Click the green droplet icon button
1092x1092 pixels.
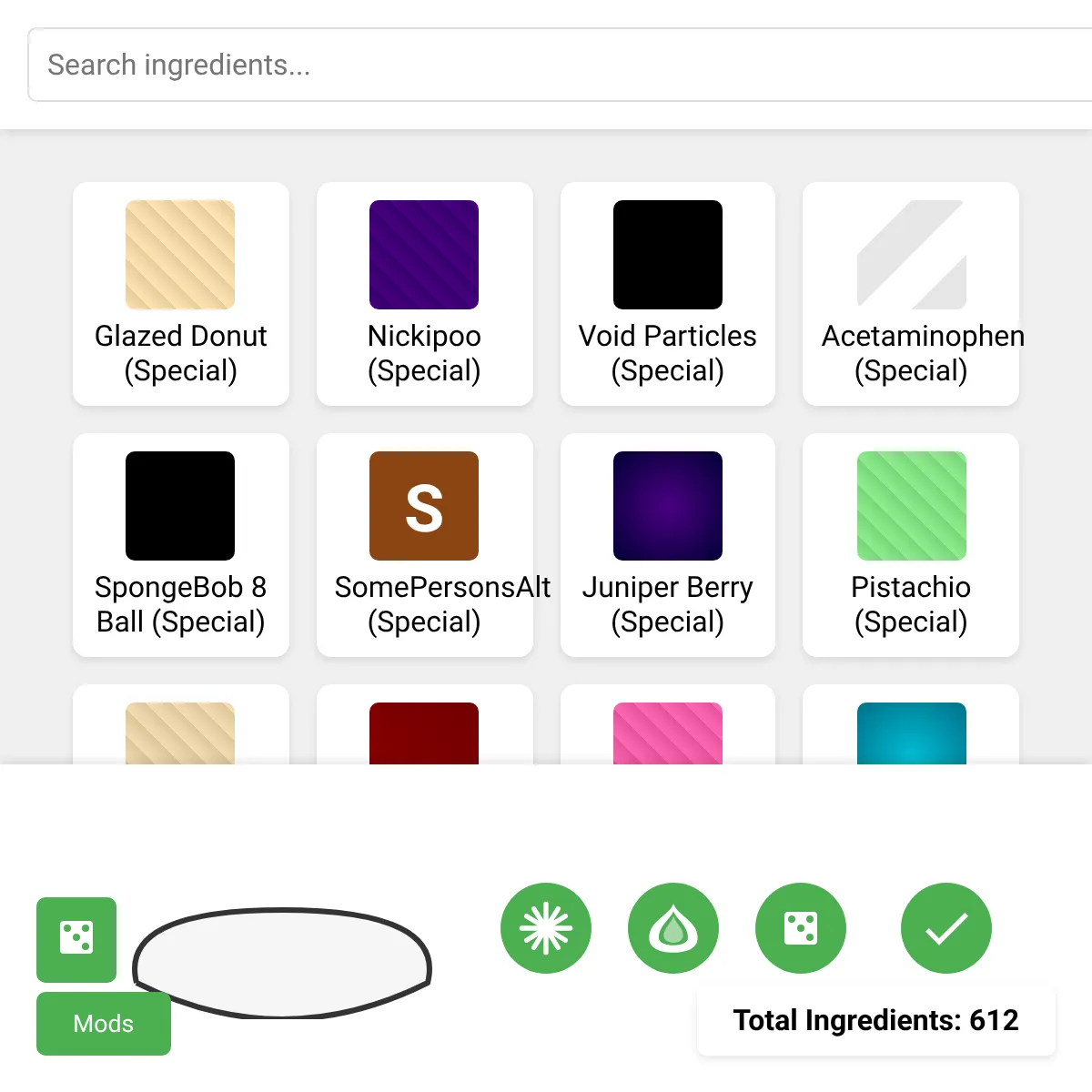[673, 928]
